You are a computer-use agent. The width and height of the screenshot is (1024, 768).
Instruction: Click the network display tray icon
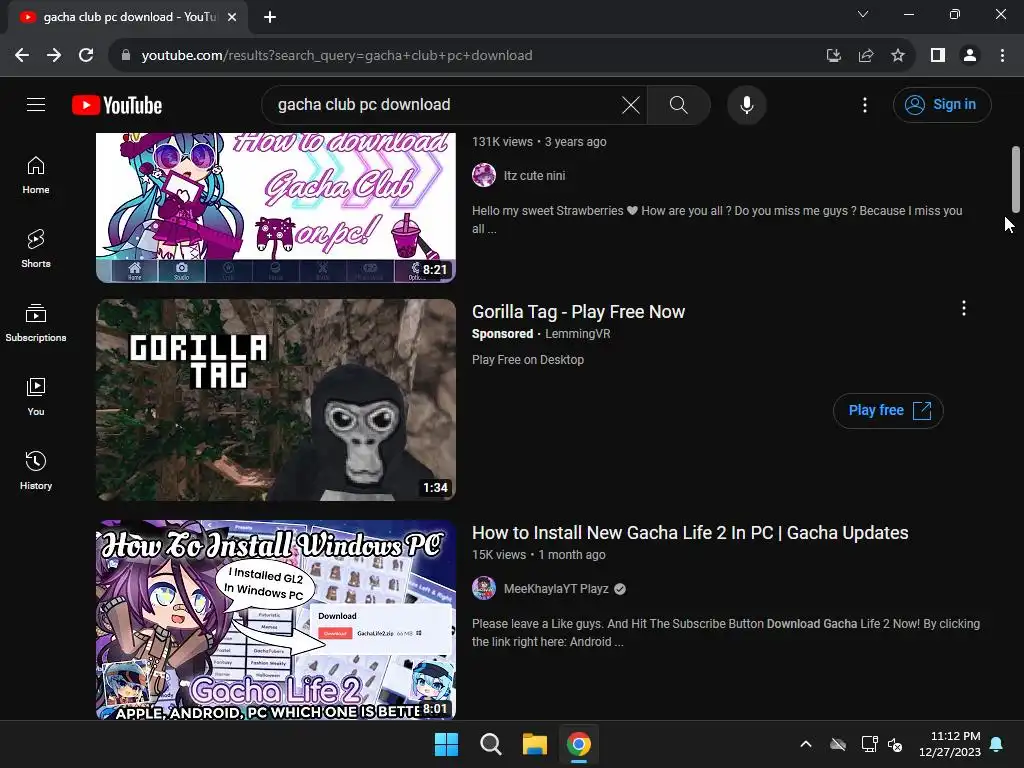869,744
